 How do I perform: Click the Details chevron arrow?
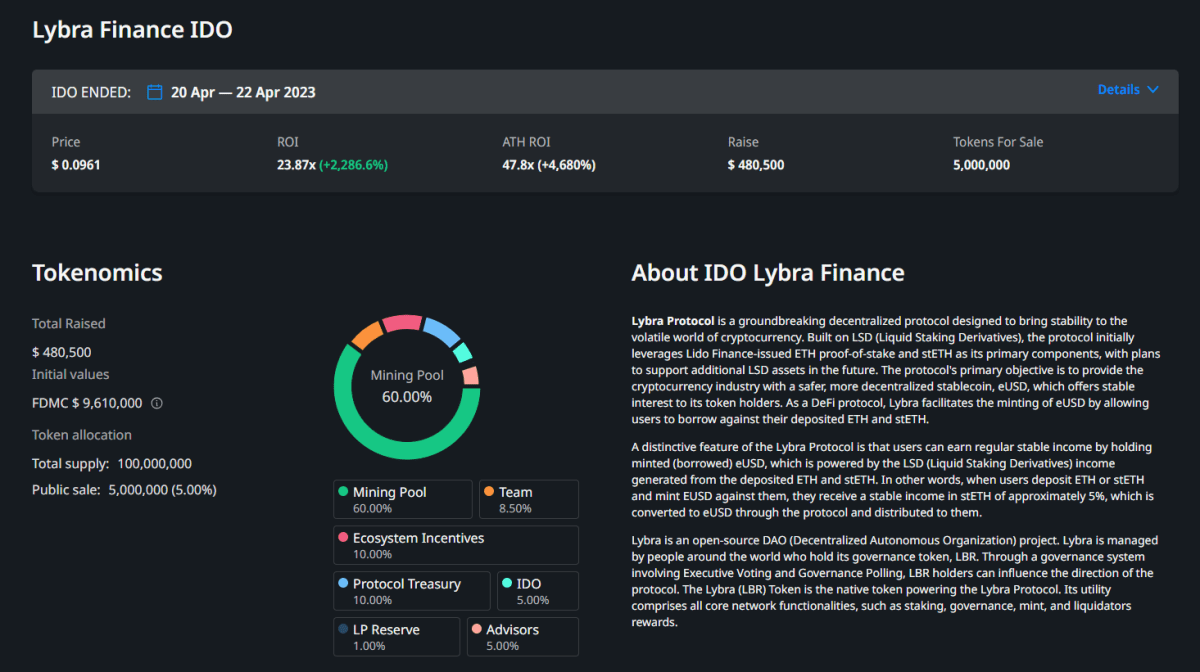(x=1153, y=89)
